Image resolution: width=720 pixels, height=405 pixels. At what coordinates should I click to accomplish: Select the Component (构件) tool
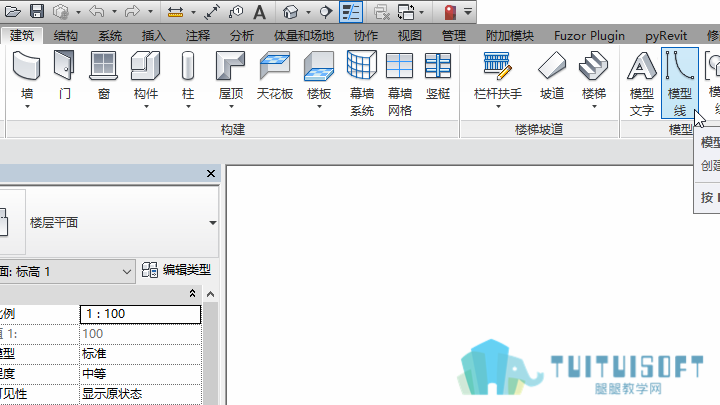[146, 76]
